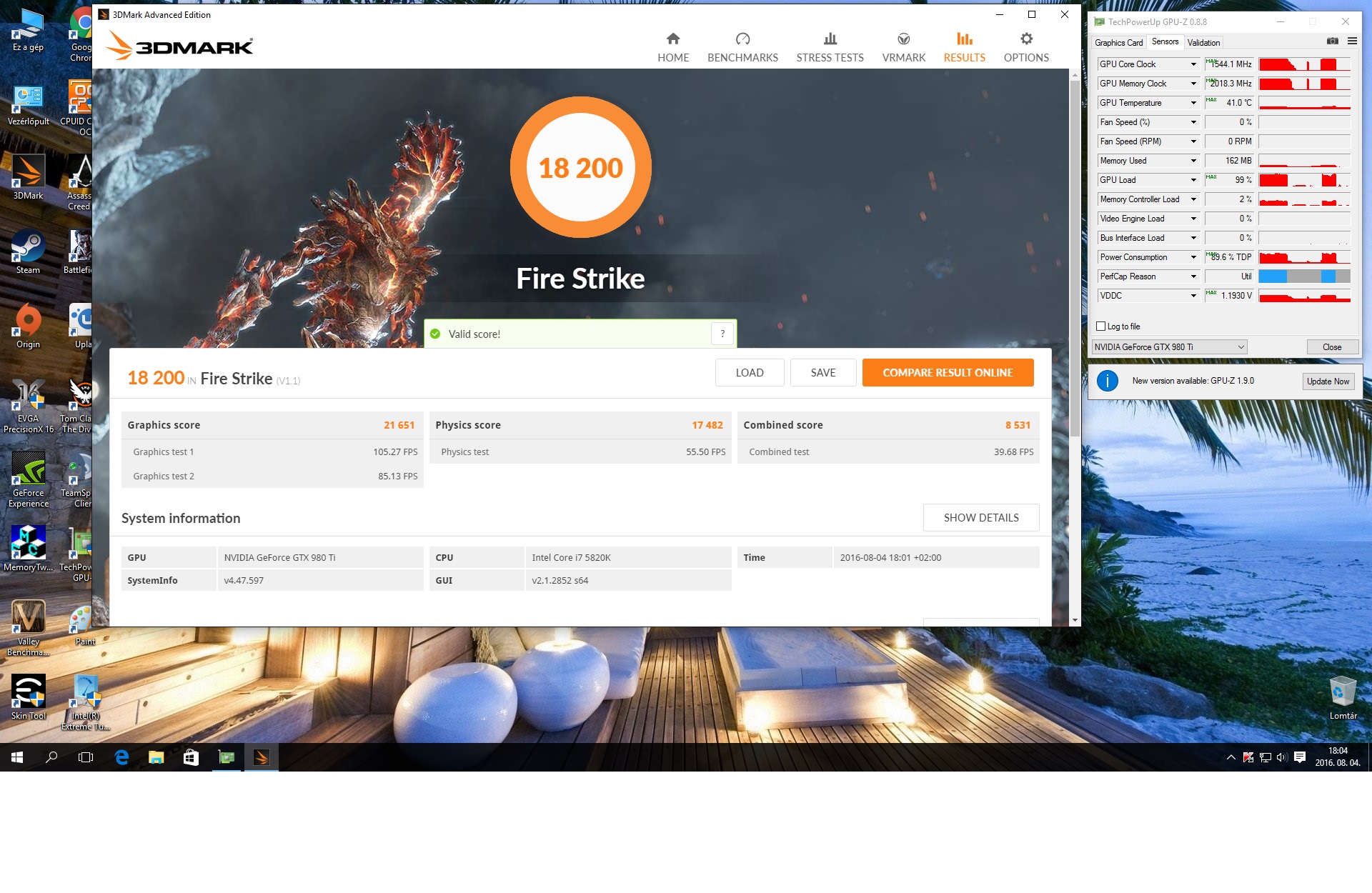Open Lomtár recycle bin icon

click(x=1343, y=697)
